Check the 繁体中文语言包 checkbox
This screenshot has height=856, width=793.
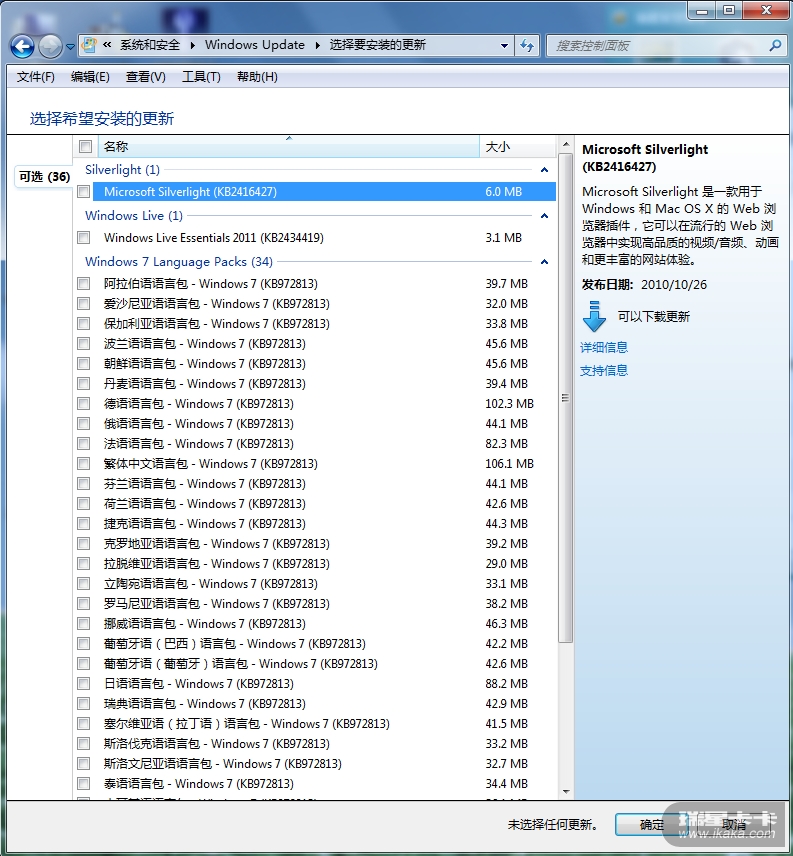[84, 463]
